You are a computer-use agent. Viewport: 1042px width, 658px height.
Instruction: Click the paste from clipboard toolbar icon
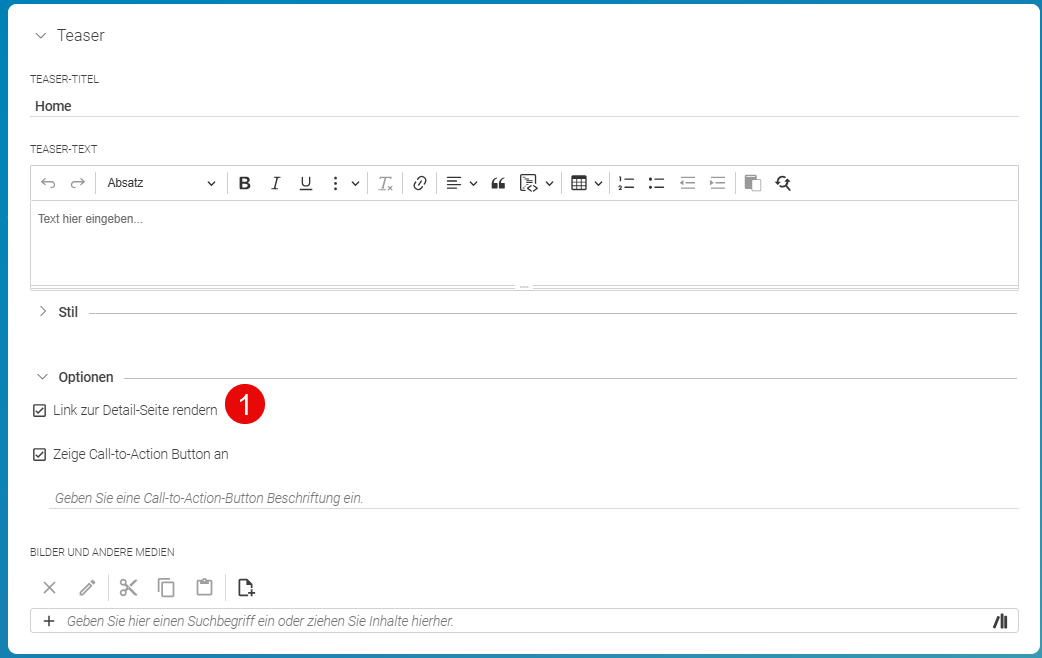coord(752,183)
